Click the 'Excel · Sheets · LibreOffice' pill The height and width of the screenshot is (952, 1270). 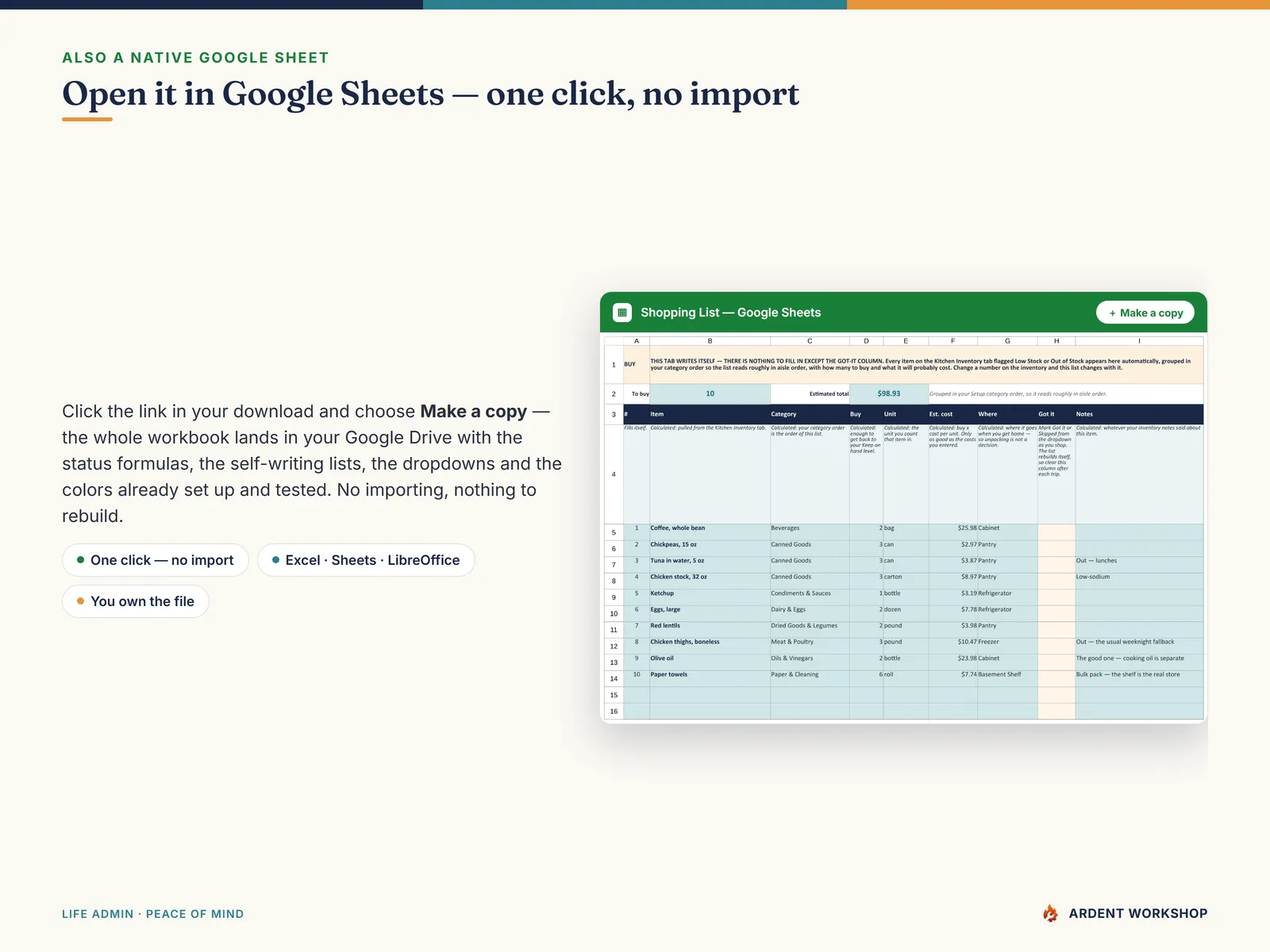366,560
